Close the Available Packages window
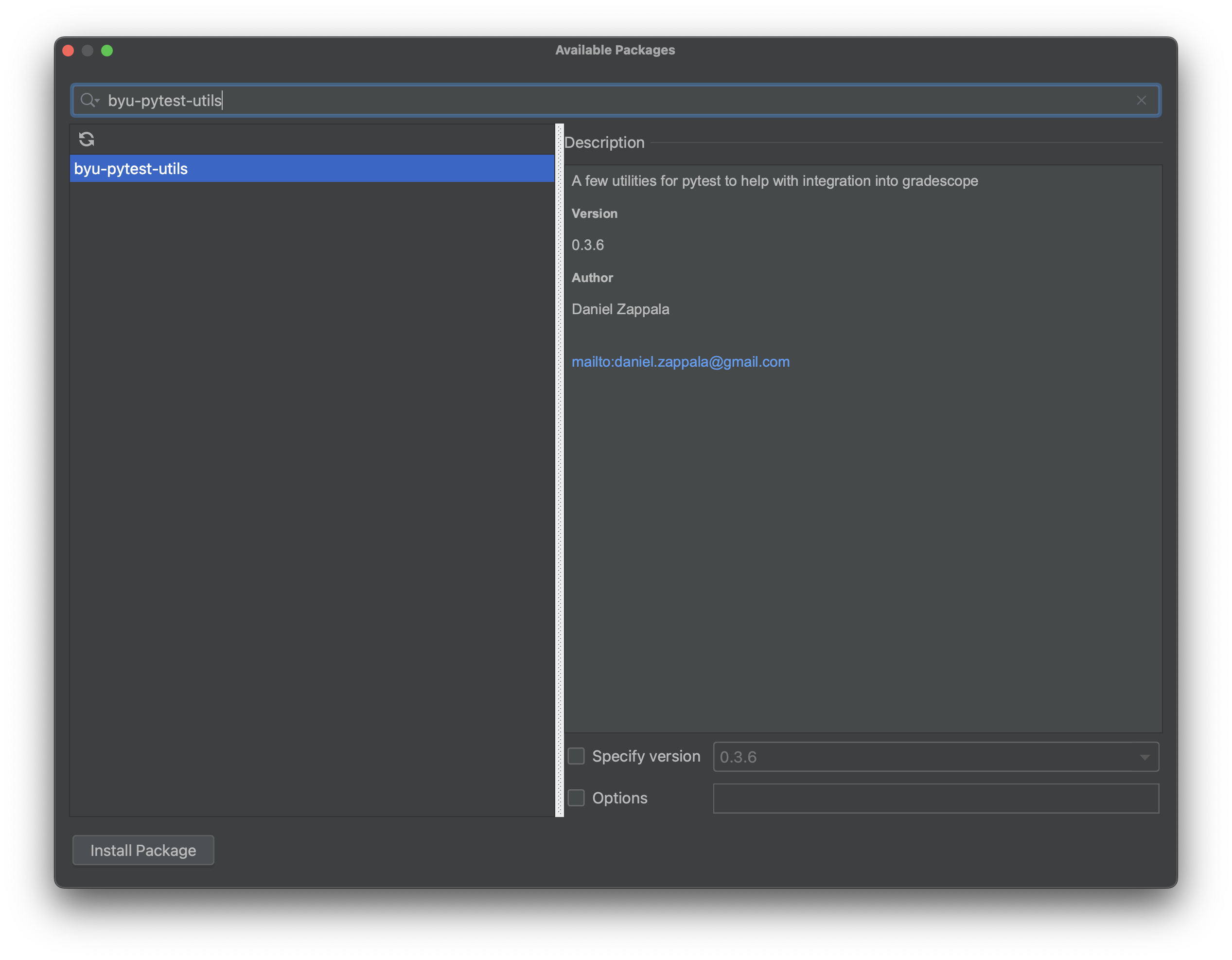 coord(68,51)
